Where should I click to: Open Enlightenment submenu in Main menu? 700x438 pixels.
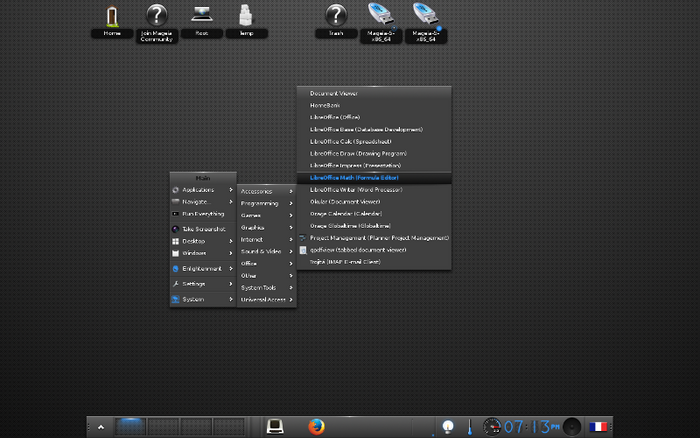203,268
